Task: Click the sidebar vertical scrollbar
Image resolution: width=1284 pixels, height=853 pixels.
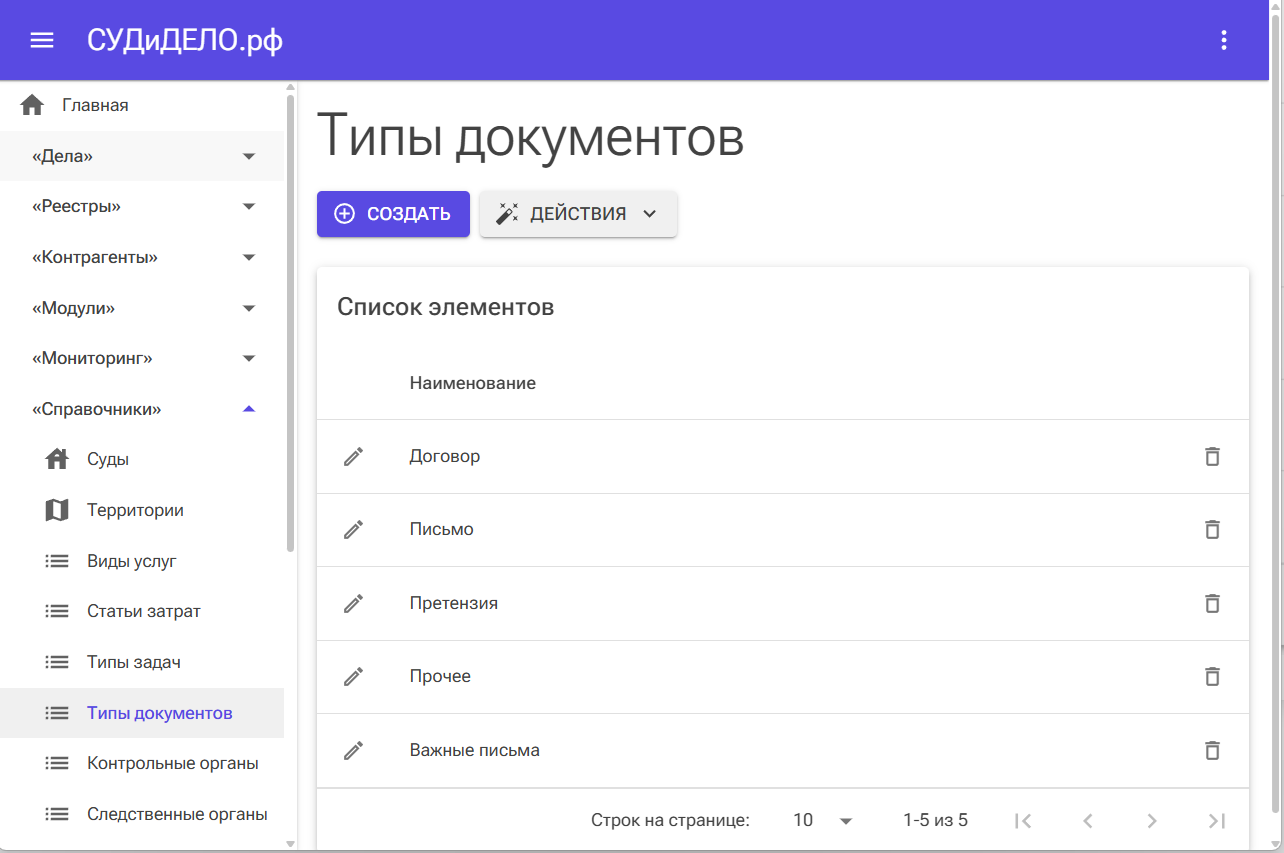Action: (290, 320)
